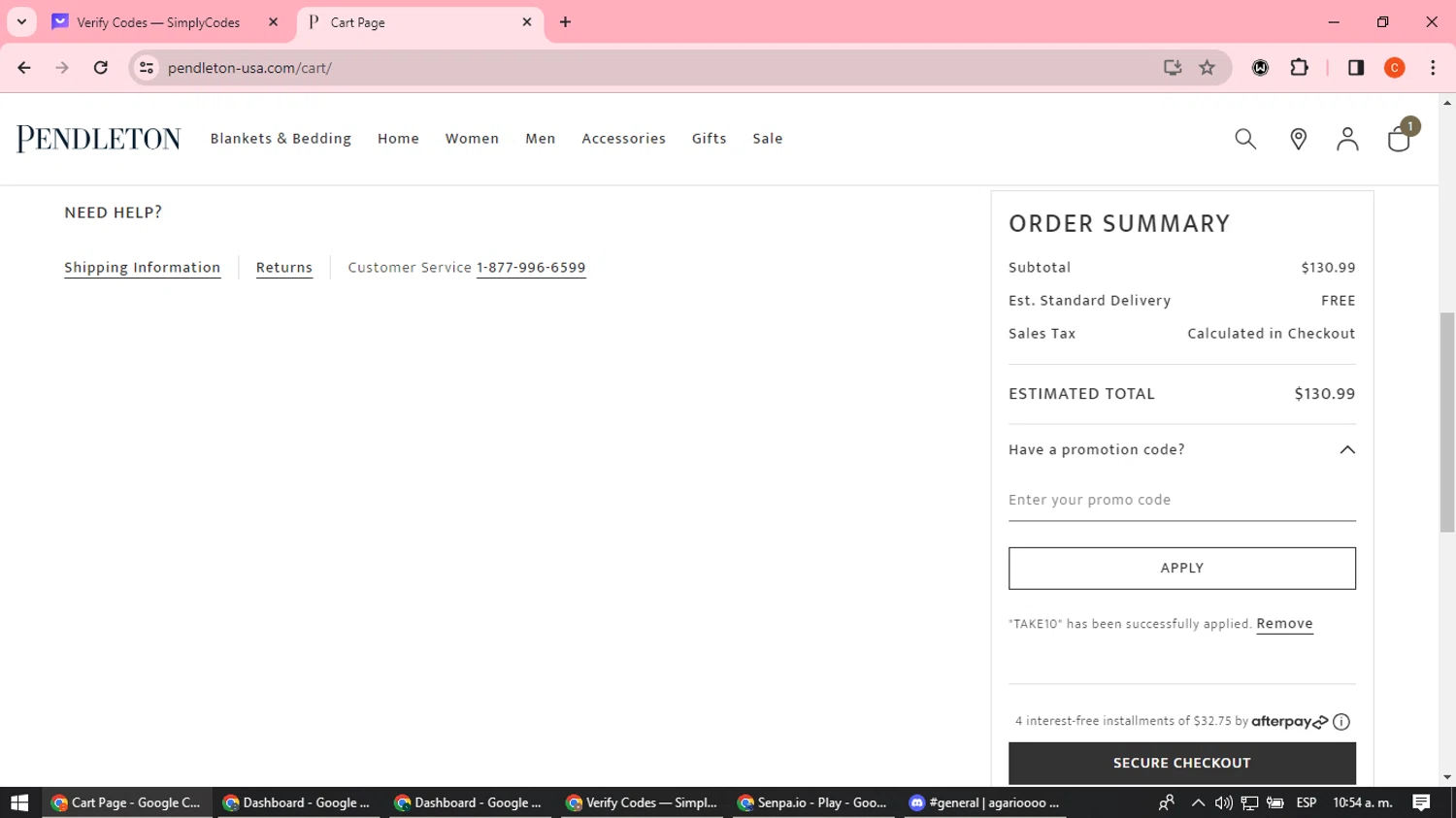1456x818 pixels.
Task: Remove the TAKE10 promo code
Action: point(1284,624)
